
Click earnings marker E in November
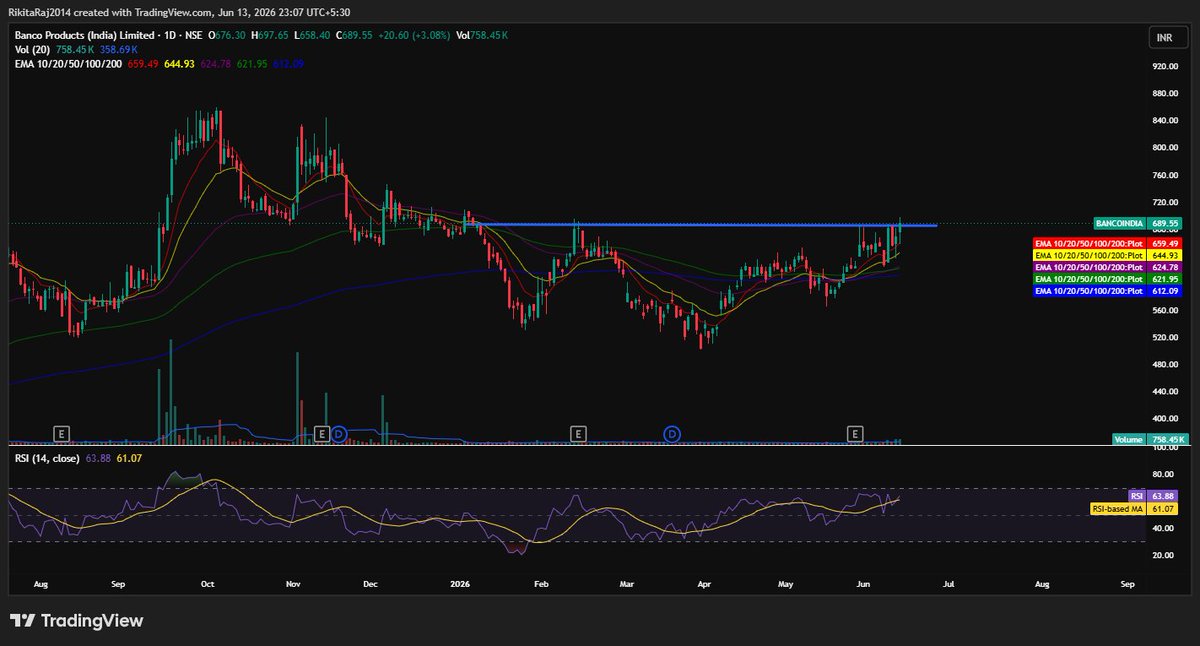pyautogui.click(x=322, y=433)
